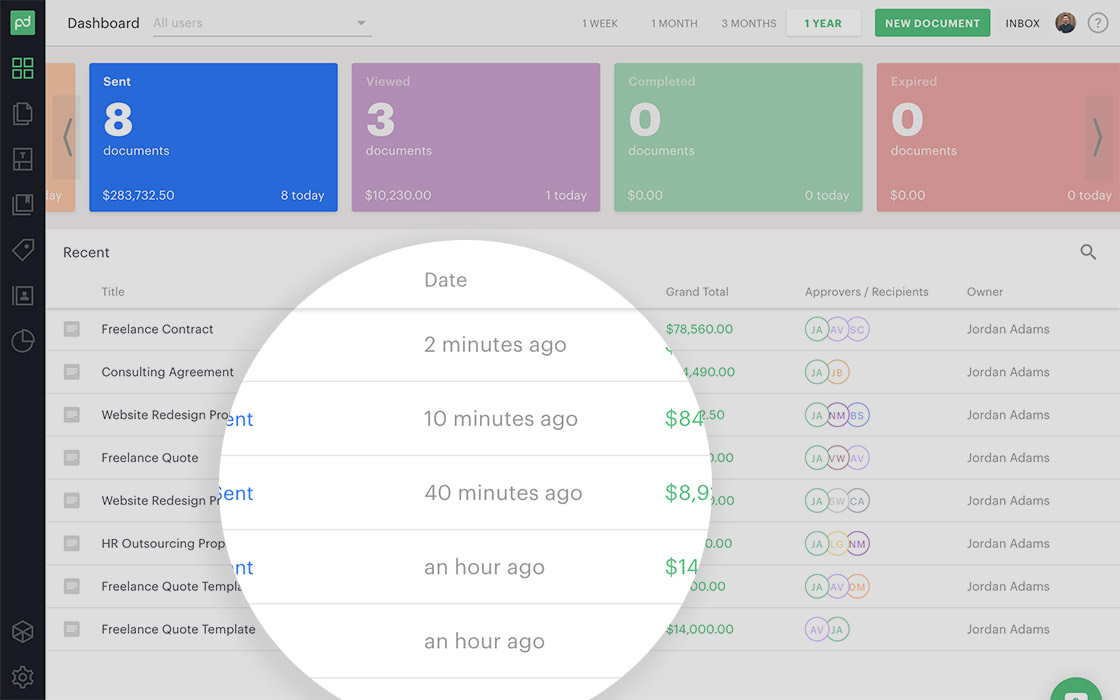Click the HR Outsourcing document icon

pyautogui.click(x=71, y=544)
